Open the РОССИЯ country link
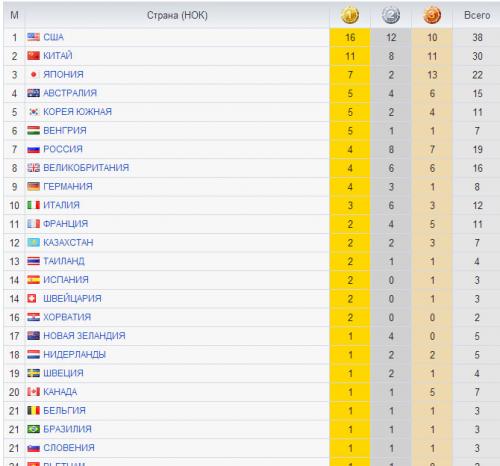 coord(63,149)
